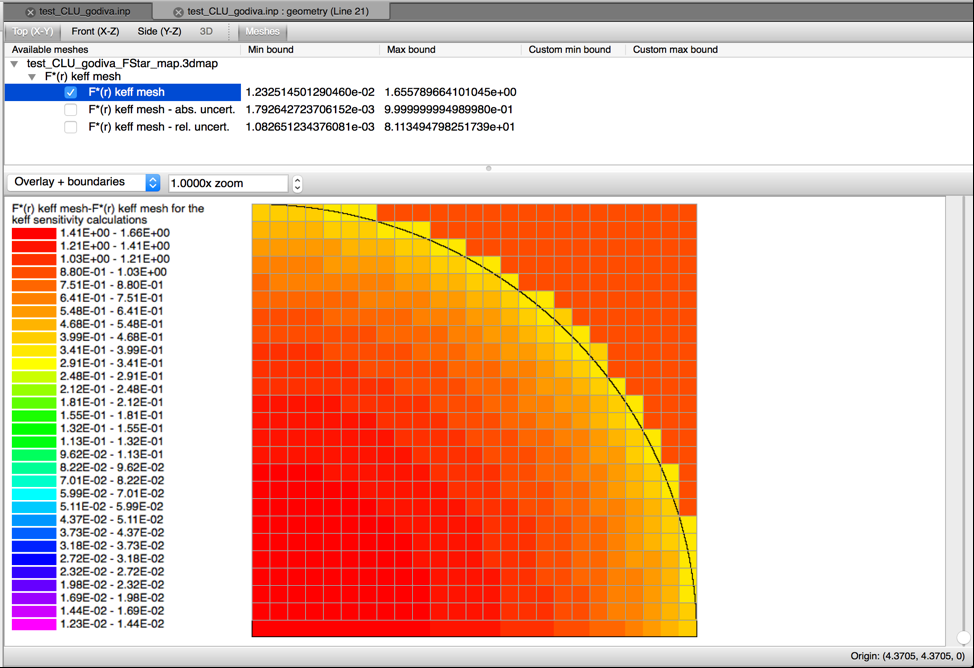Select the Top (X-Y) view button
The height and width of the screenshot is (668, 974).
(x=33, y=31)
